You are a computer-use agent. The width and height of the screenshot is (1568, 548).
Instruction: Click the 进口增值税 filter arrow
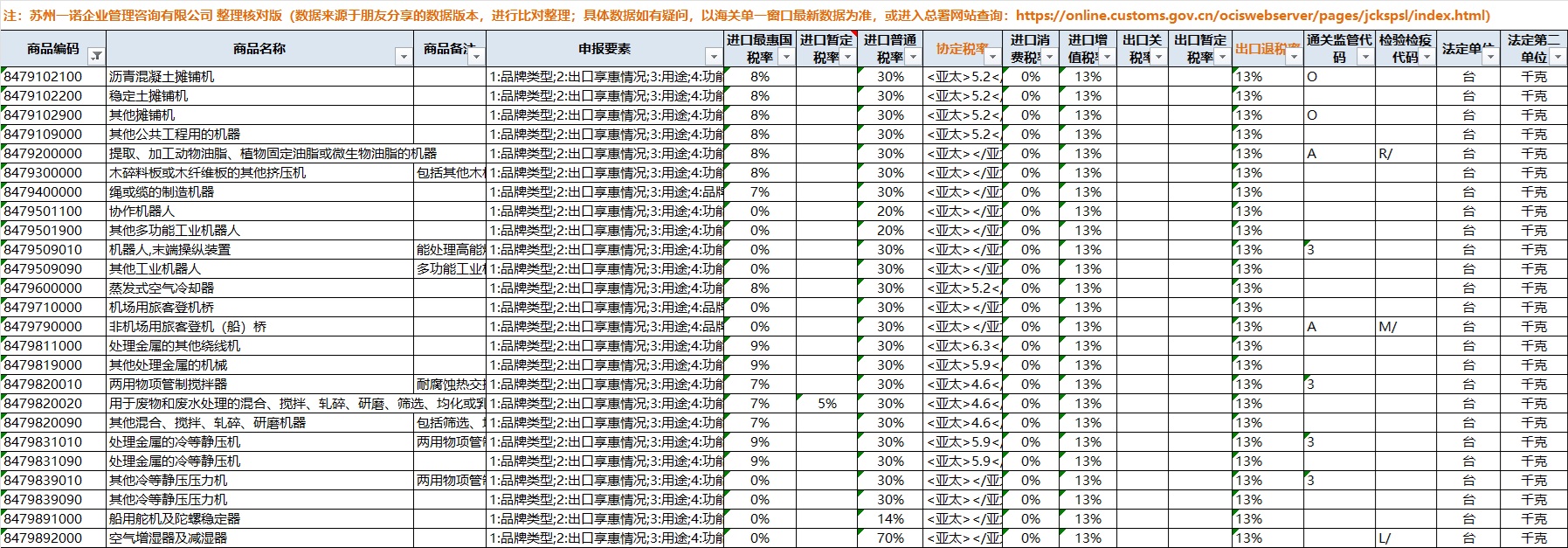click(1107, 57)
